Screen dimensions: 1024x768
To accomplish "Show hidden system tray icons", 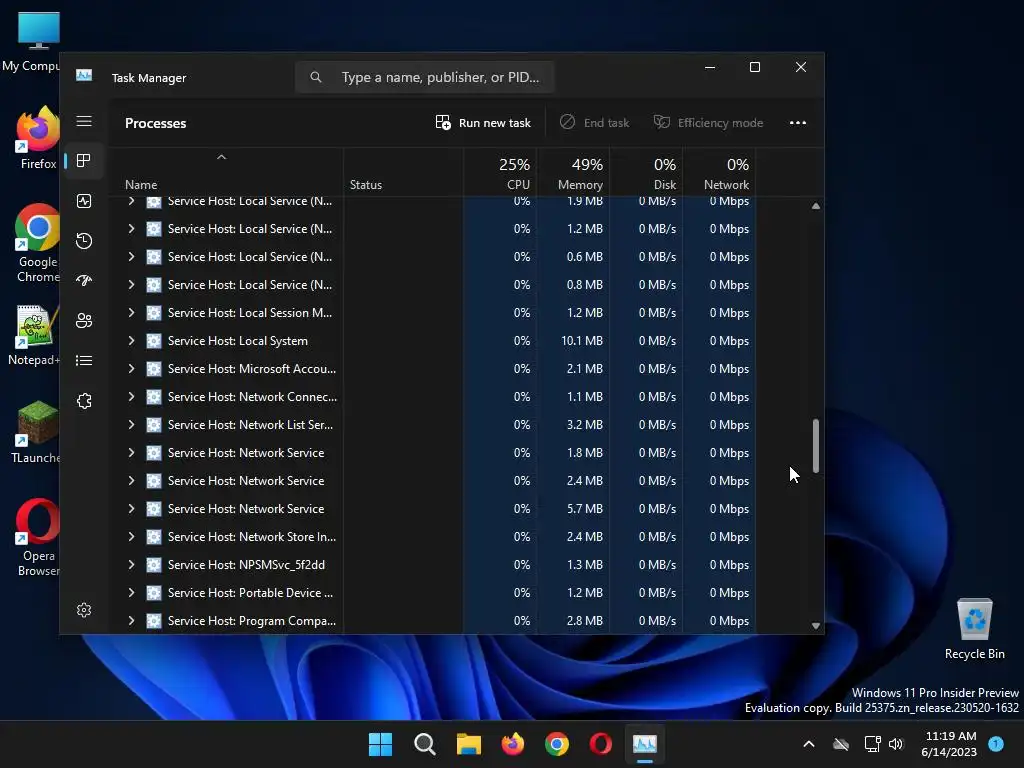I will (x=808, y=744).
